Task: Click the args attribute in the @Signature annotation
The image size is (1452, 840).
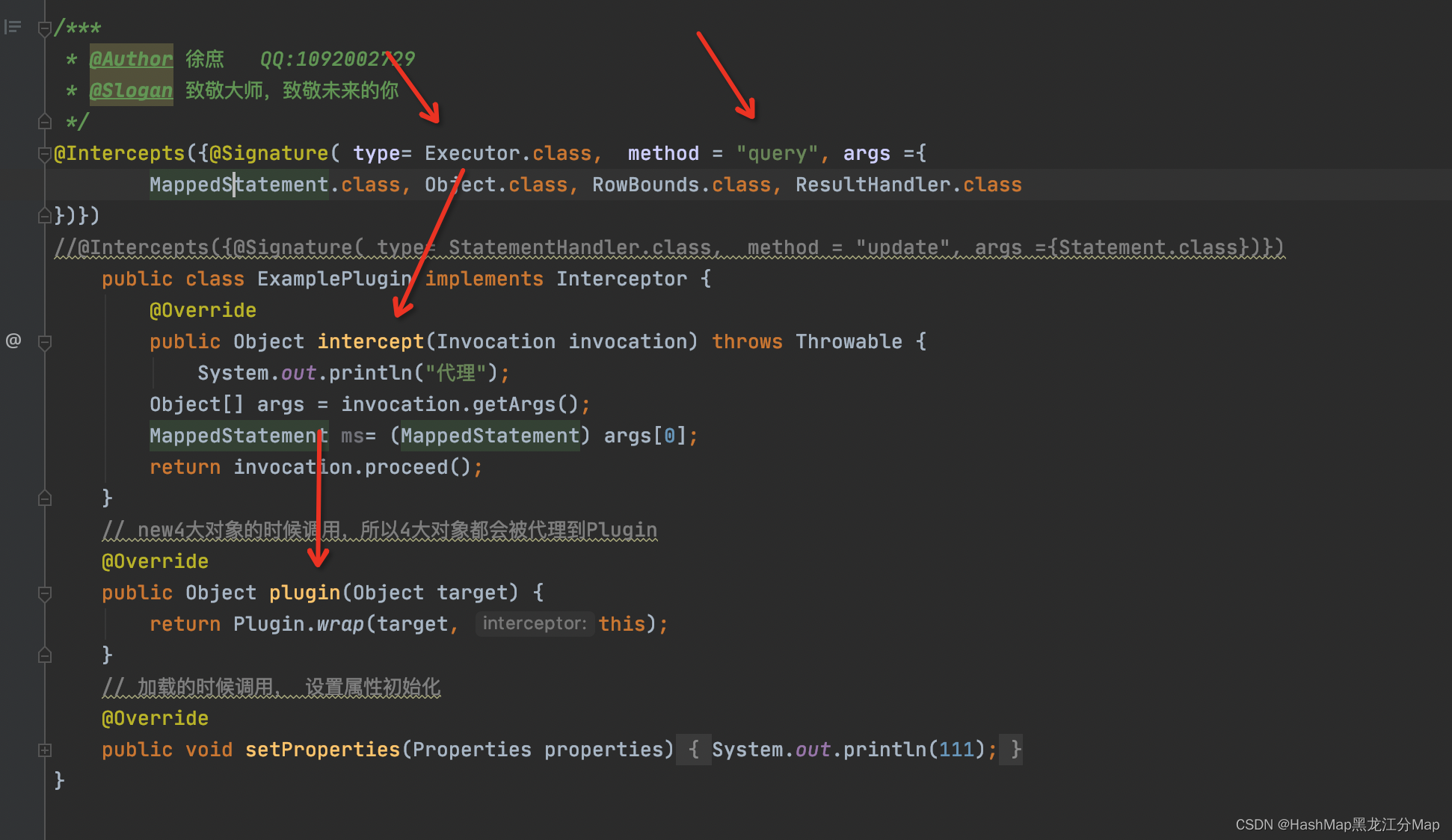Action: tap(867, 153)
